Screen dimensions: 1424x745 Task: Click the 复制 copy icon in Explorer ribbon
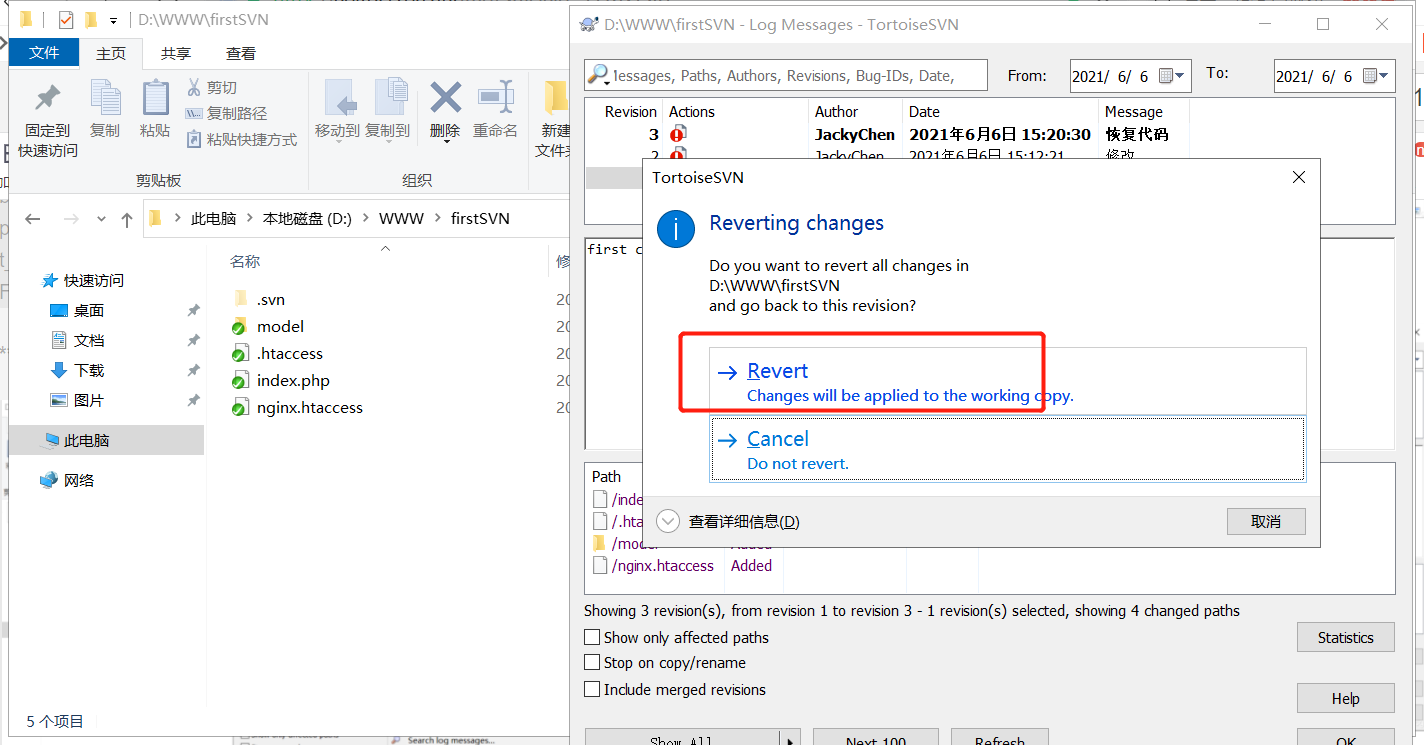(x=104, y=98)
